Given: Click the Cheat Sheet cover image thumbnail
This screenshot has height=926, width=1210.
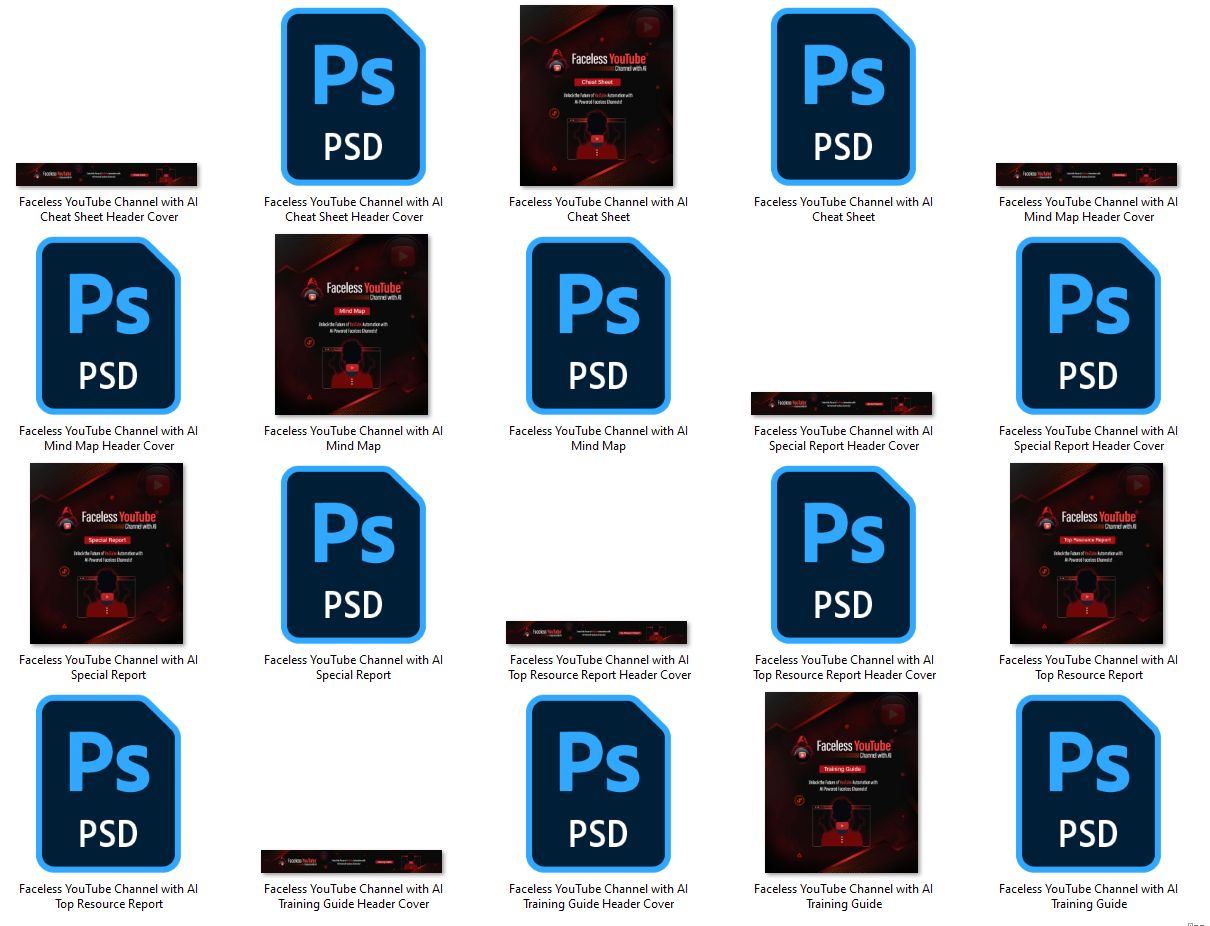Looking at the screenshot, I should [597, 96].
